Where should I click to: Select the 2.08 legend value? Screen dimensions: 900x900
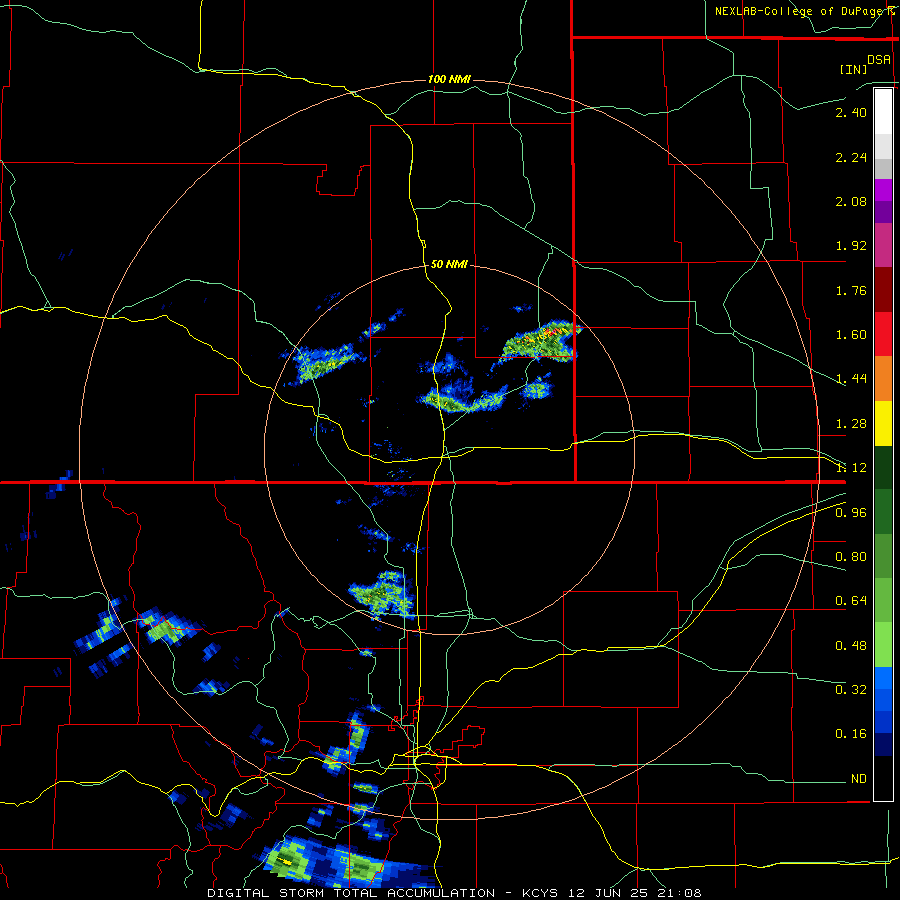click(x=851, y=201)
